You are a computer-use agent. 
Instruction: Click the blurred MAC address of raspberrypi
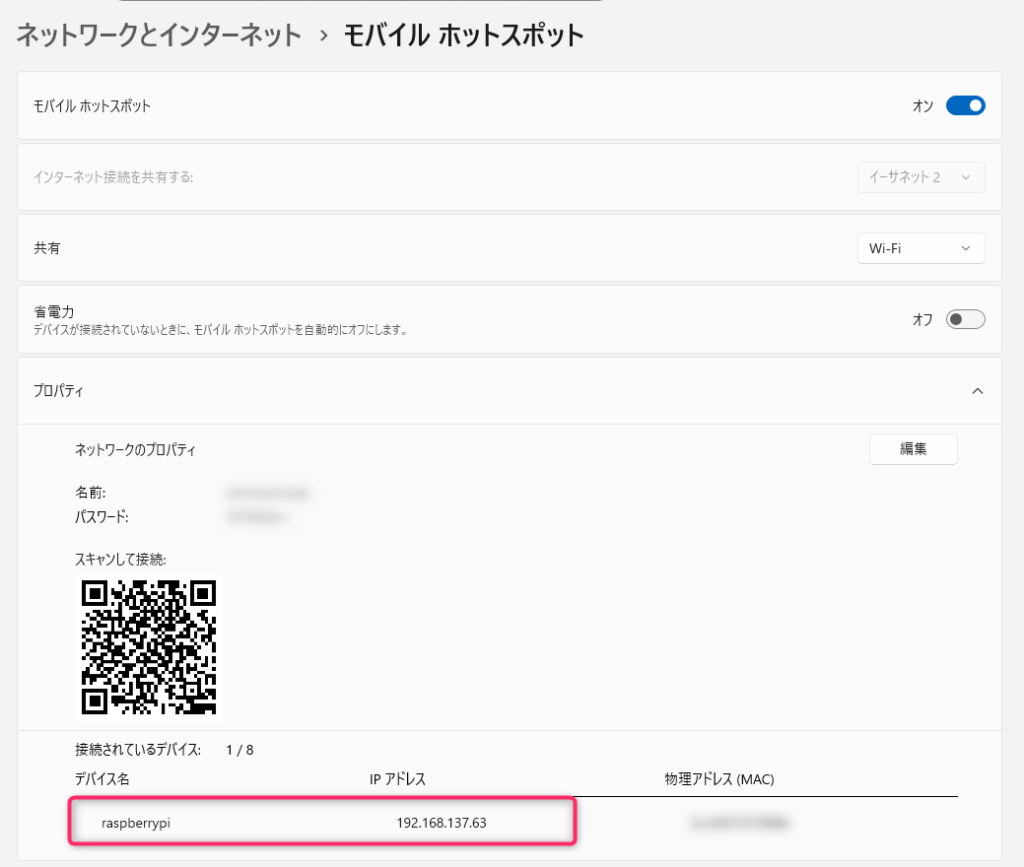point(738,823)
